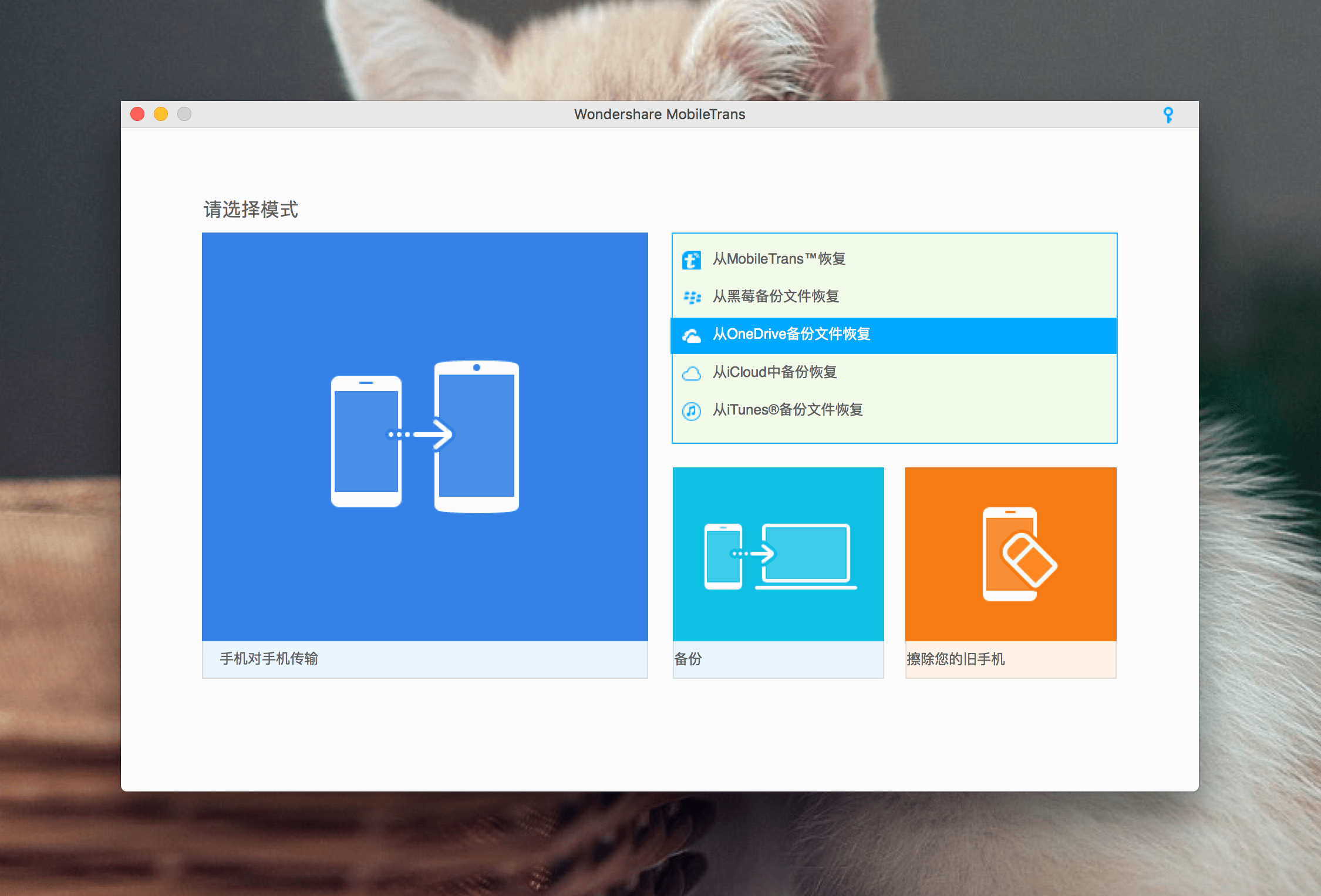The height and width of the screenshot is (896, 1321).
Task: Click the 请选择模式 heading
Action: point(251,210)
